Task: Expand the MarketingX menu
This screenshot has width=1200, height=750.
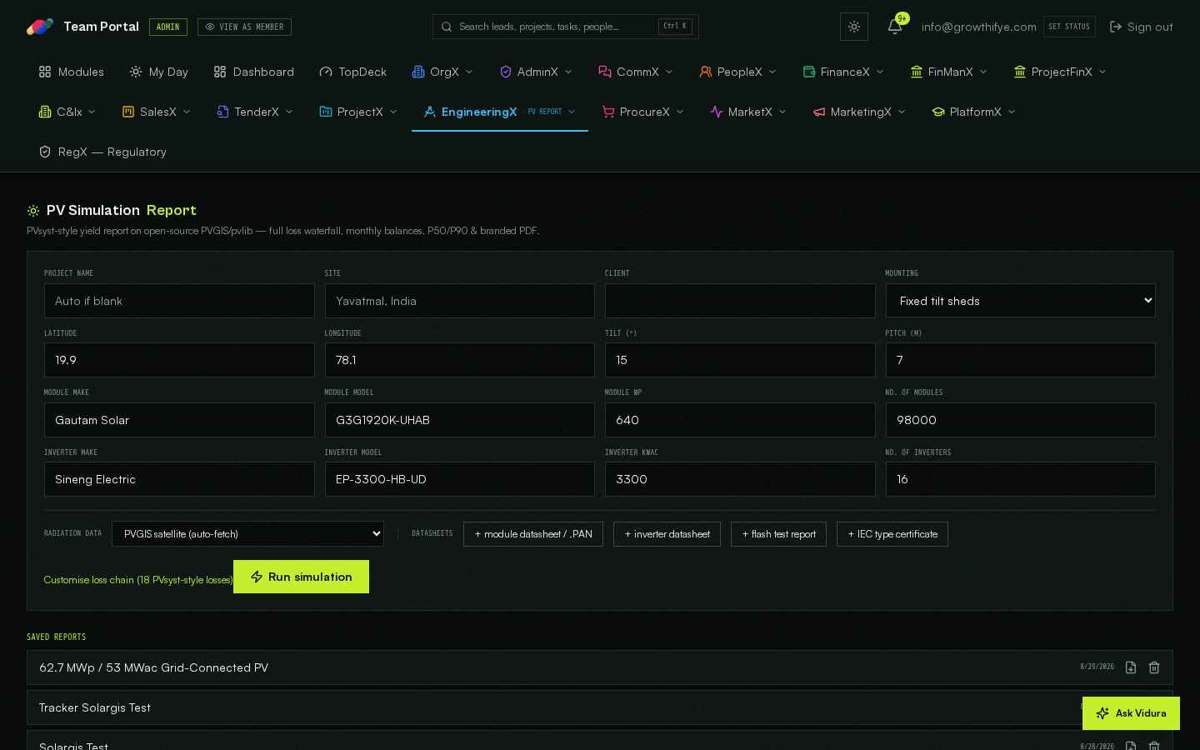Action: coord(859,112)
